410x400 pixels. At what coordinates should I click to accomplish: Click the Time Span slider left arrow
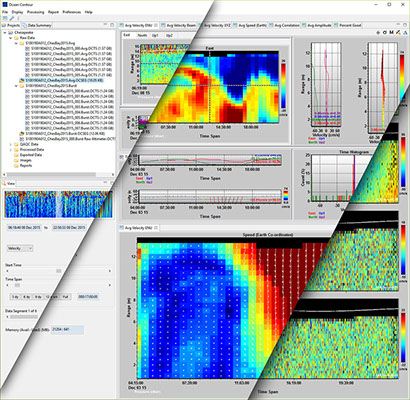[x=6, y=285]
